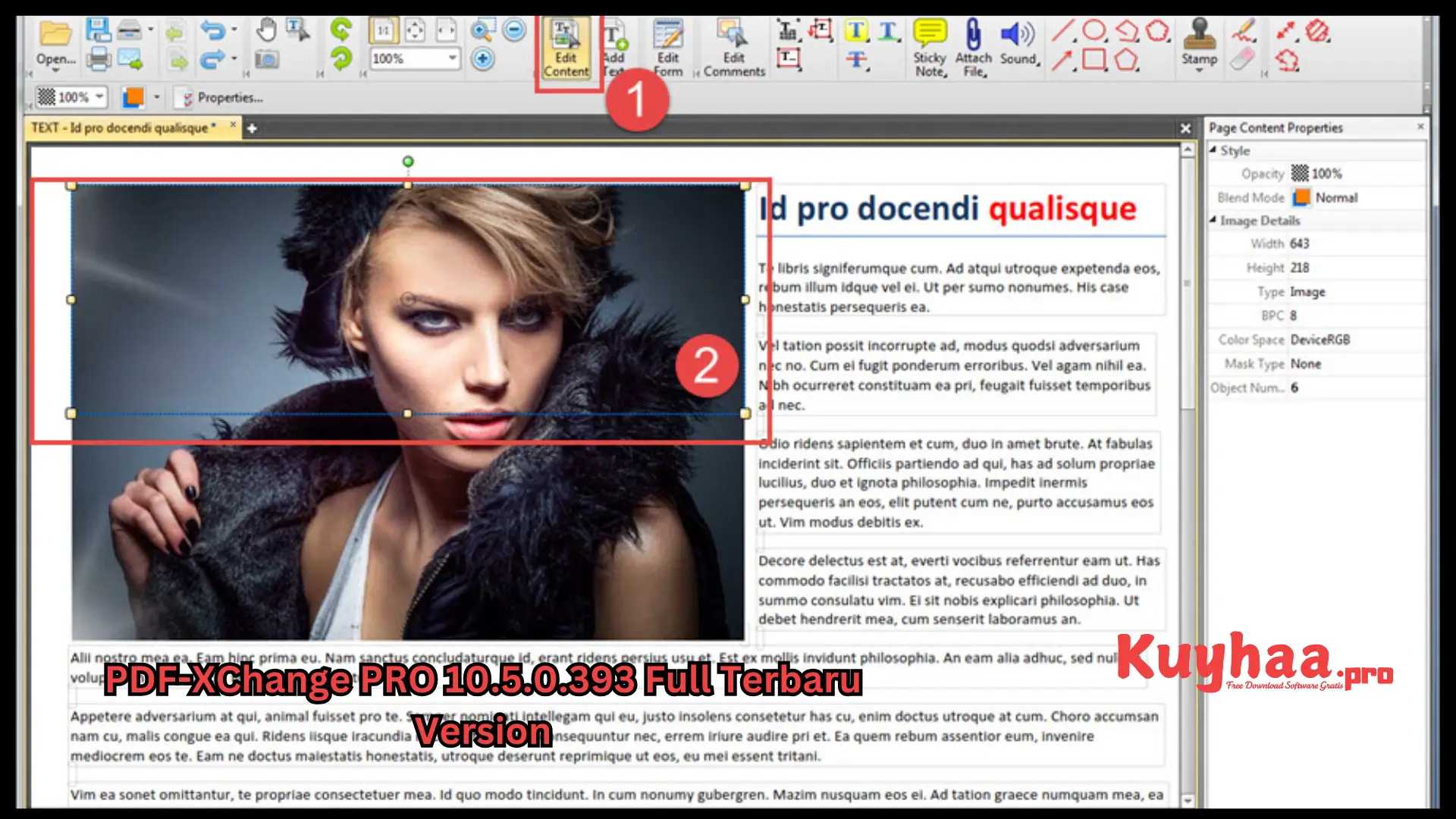The height and width of the screenshot is (819, 1456).
Task: Click the blue Redo arrow
Action: pos(213,59)
